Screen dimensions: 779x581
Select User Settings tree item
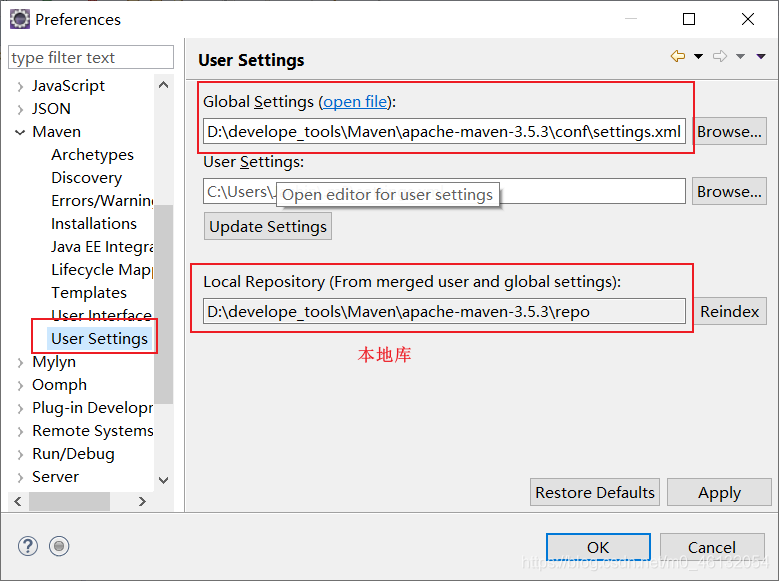[x=99, y=338]
